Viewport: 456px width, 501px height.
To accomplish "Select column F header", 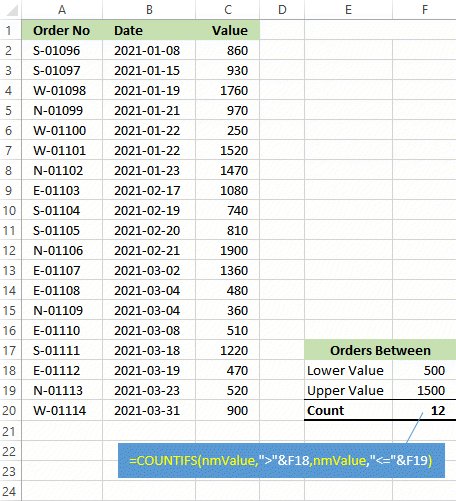I will click(x=424, y=10).
